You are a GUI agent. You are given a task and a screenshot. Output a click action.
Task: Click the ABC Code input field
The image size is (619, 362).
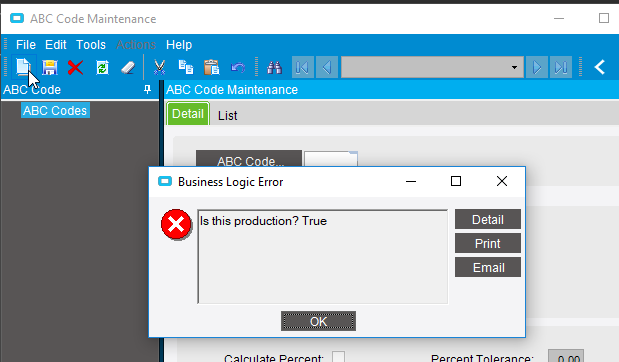[x=331, y=159]
